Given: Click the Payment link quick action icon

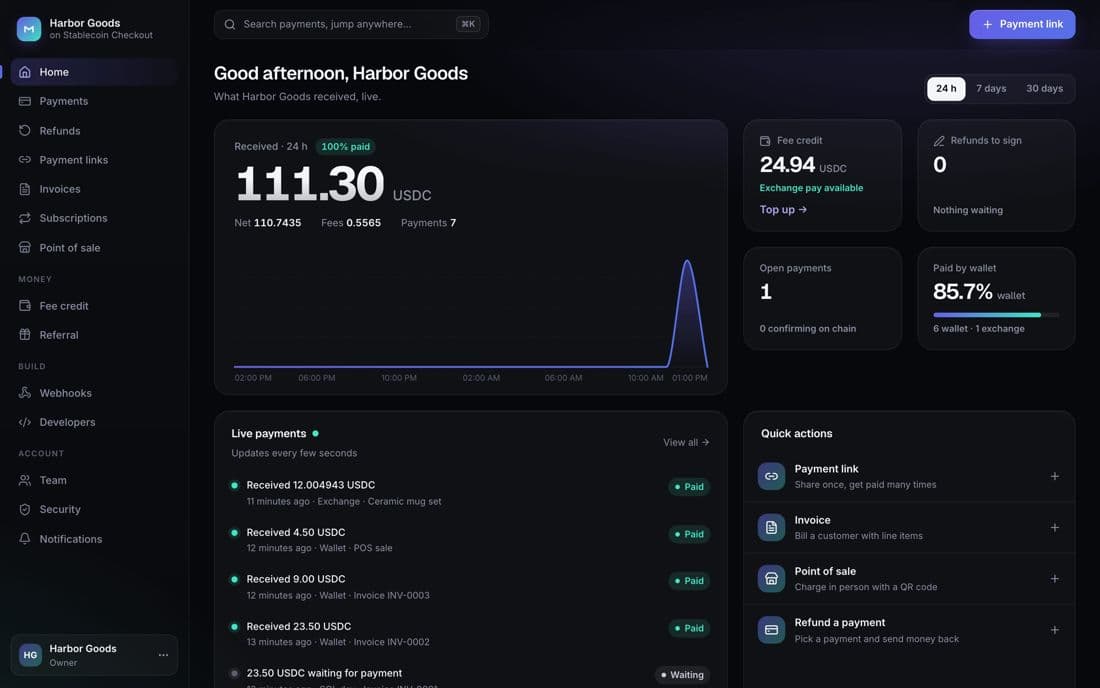Looking at the screenshot, I should tap(771, 476).
